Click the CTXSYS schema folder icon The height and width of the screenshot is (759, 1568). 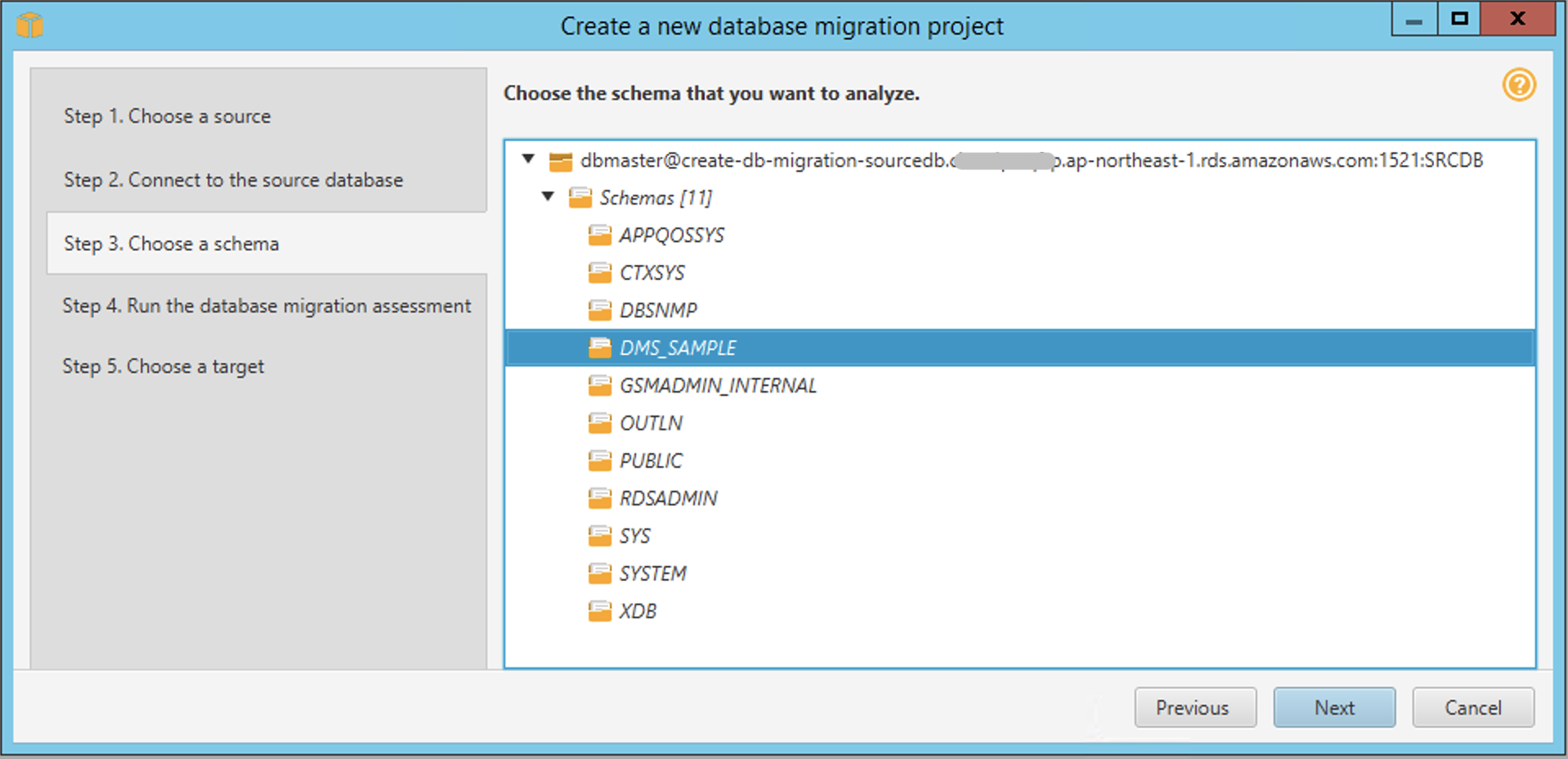[x=599, y=272]
